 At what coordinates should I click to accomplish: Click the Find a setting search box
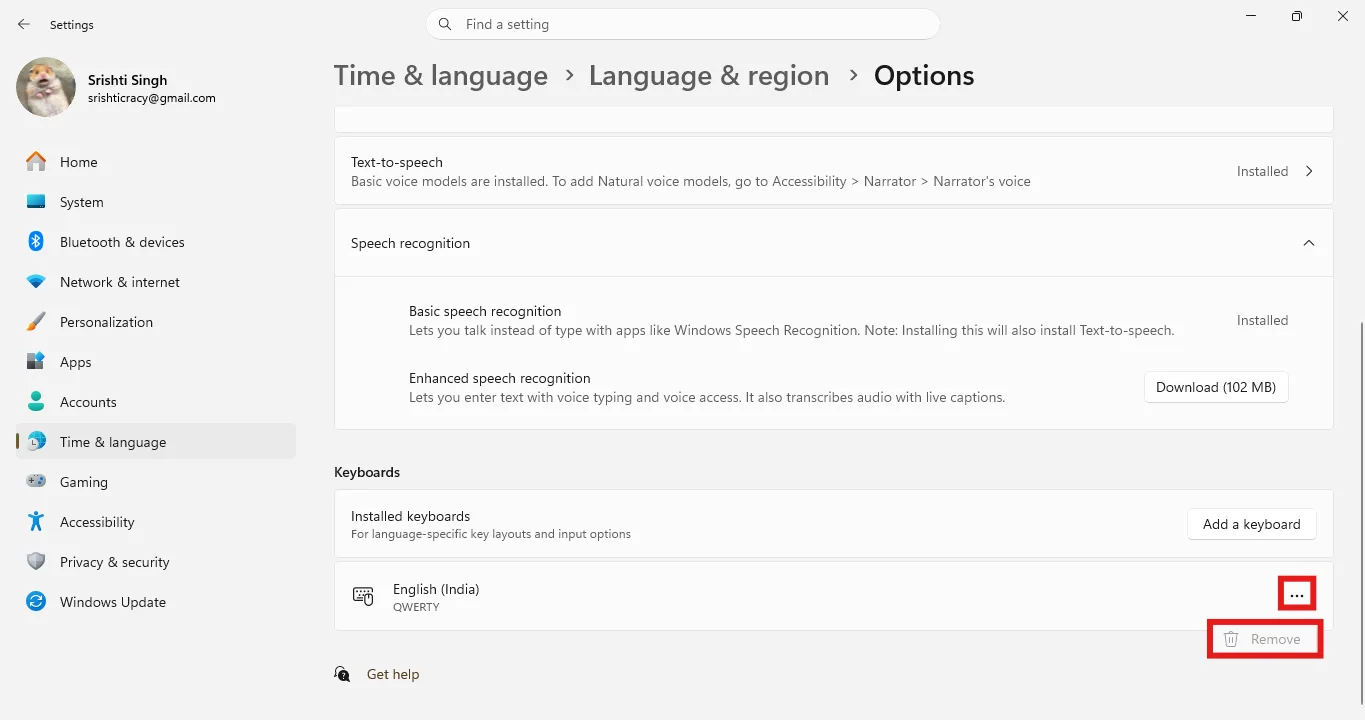point(683,24)
